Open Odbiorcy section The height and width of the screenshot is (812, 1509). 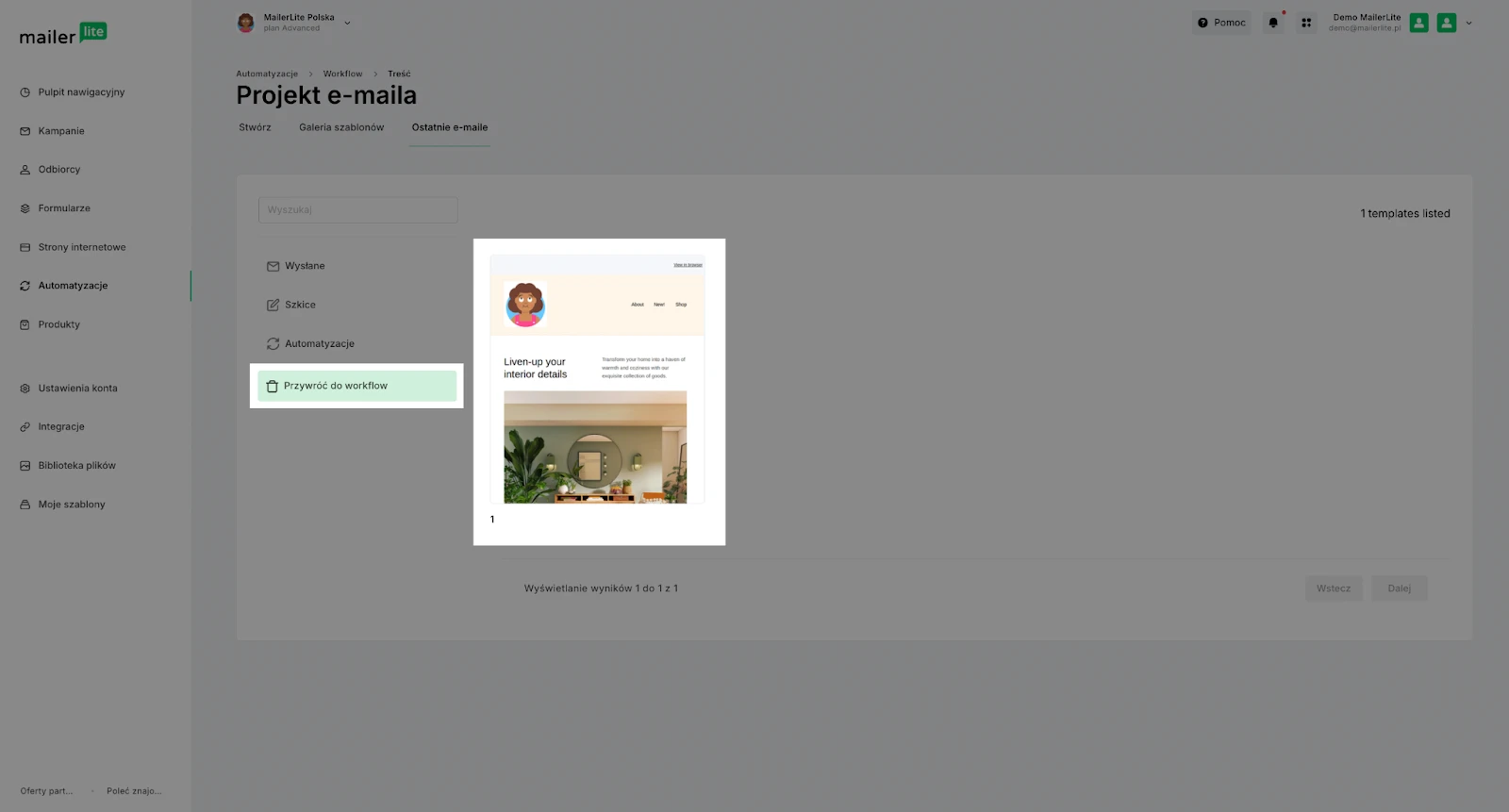pos(59,170)
